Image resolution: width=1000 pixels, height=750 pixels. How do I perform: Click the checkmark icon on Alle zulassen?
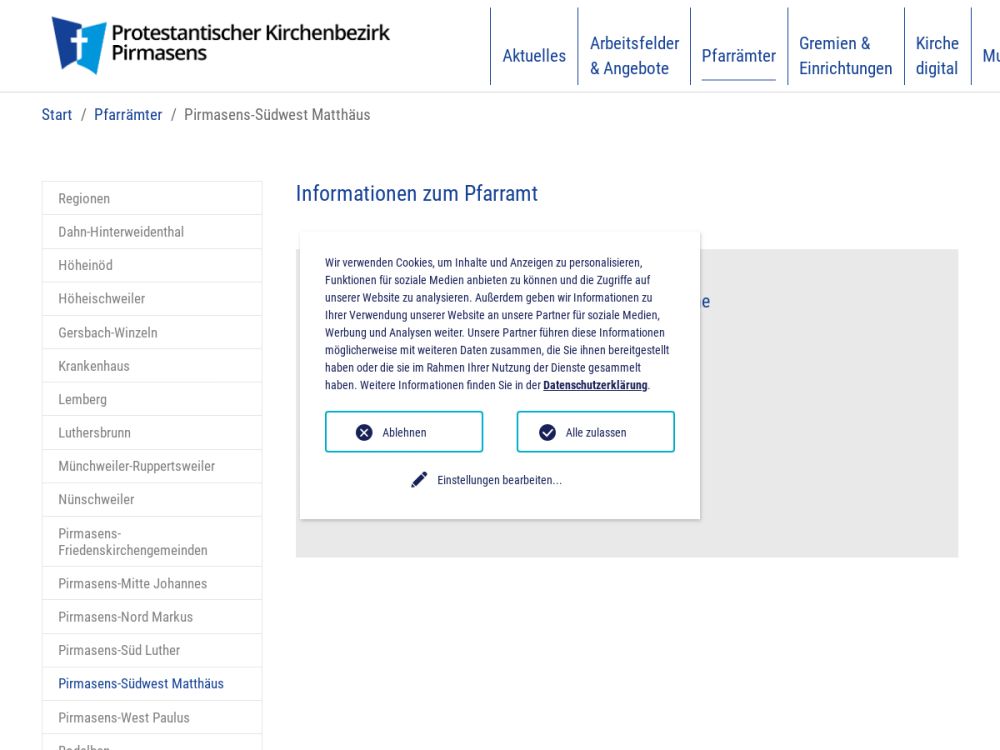click(547, 432)
